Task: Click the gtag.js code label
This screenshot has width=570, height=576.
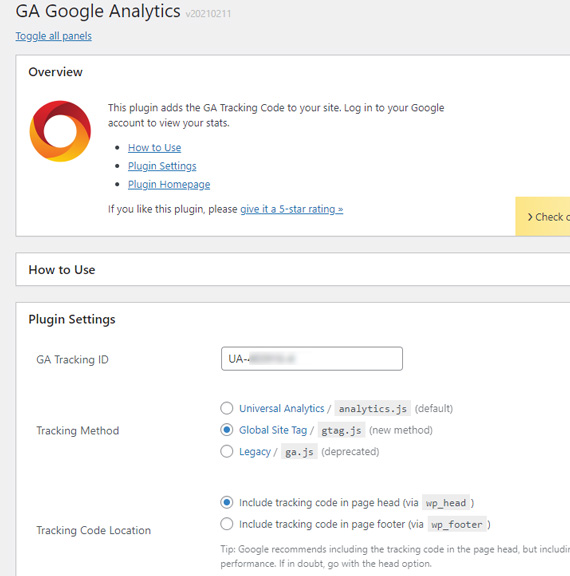Action: click(x=341, y=430)
